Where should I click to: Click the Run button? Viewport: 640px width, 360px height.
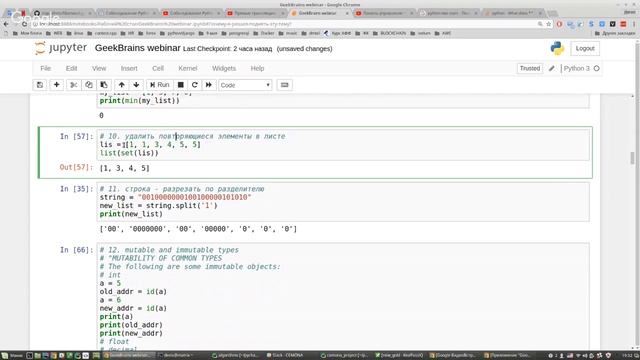pyautogui.click(x=159, y=85)
